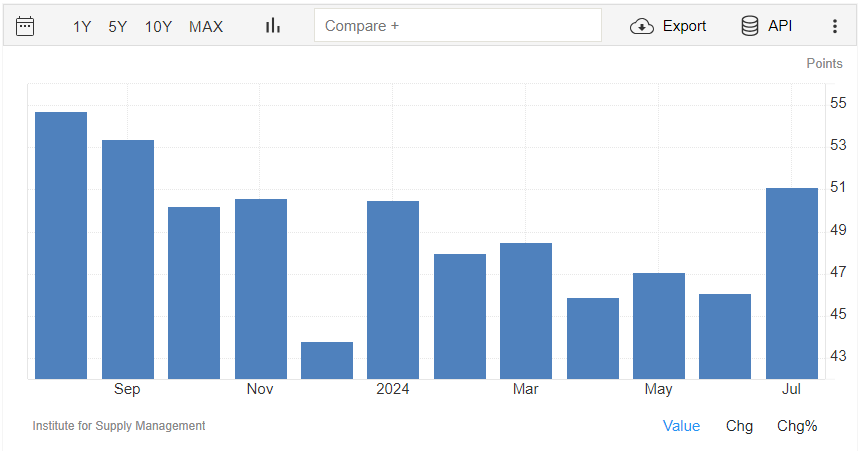Screen dimensions: 859x451
Task: Click the bar between 2024 and Mar
Action: coord(460,316)
